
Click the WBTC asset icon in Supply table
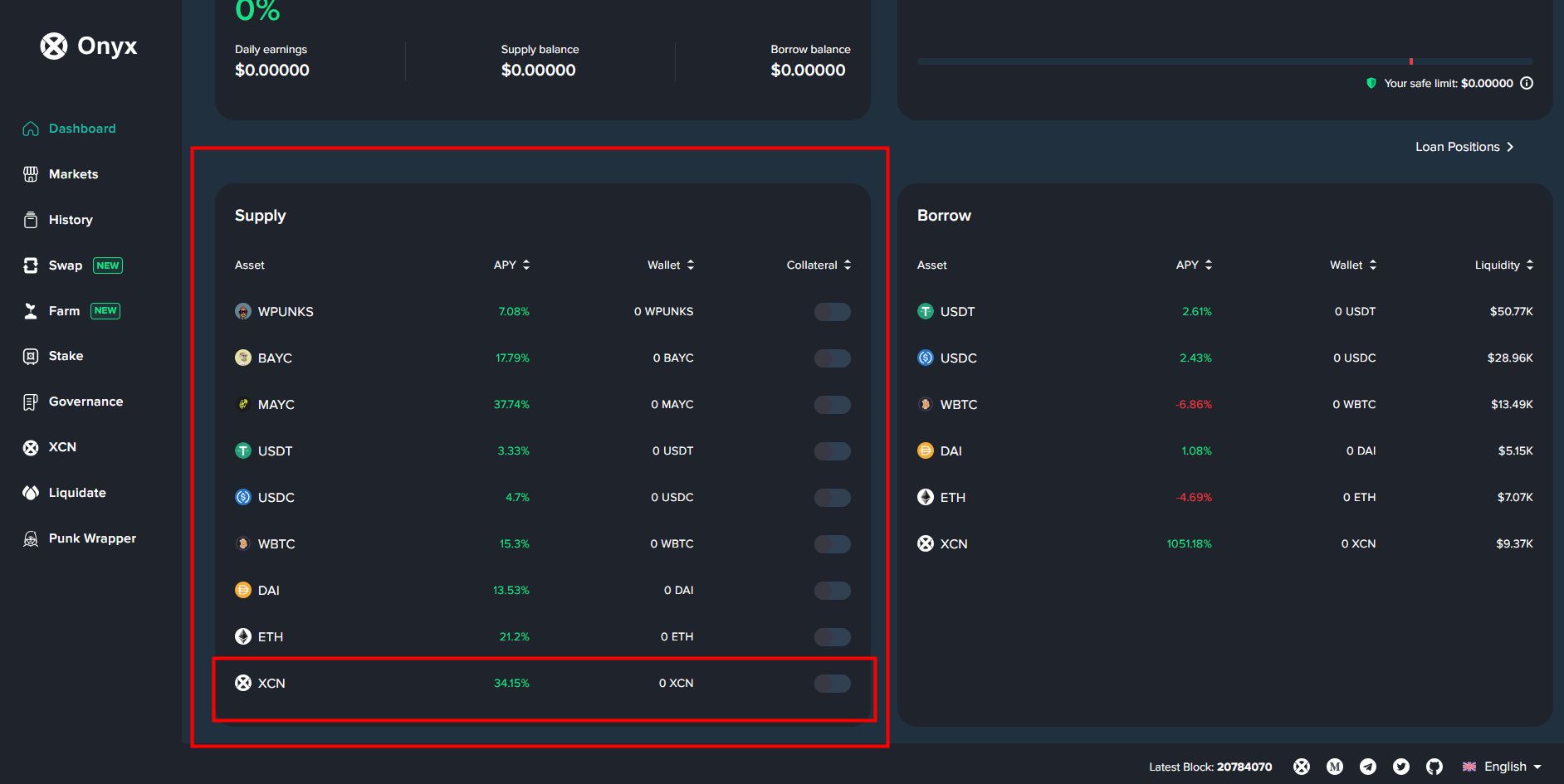(x=243, y=544)
